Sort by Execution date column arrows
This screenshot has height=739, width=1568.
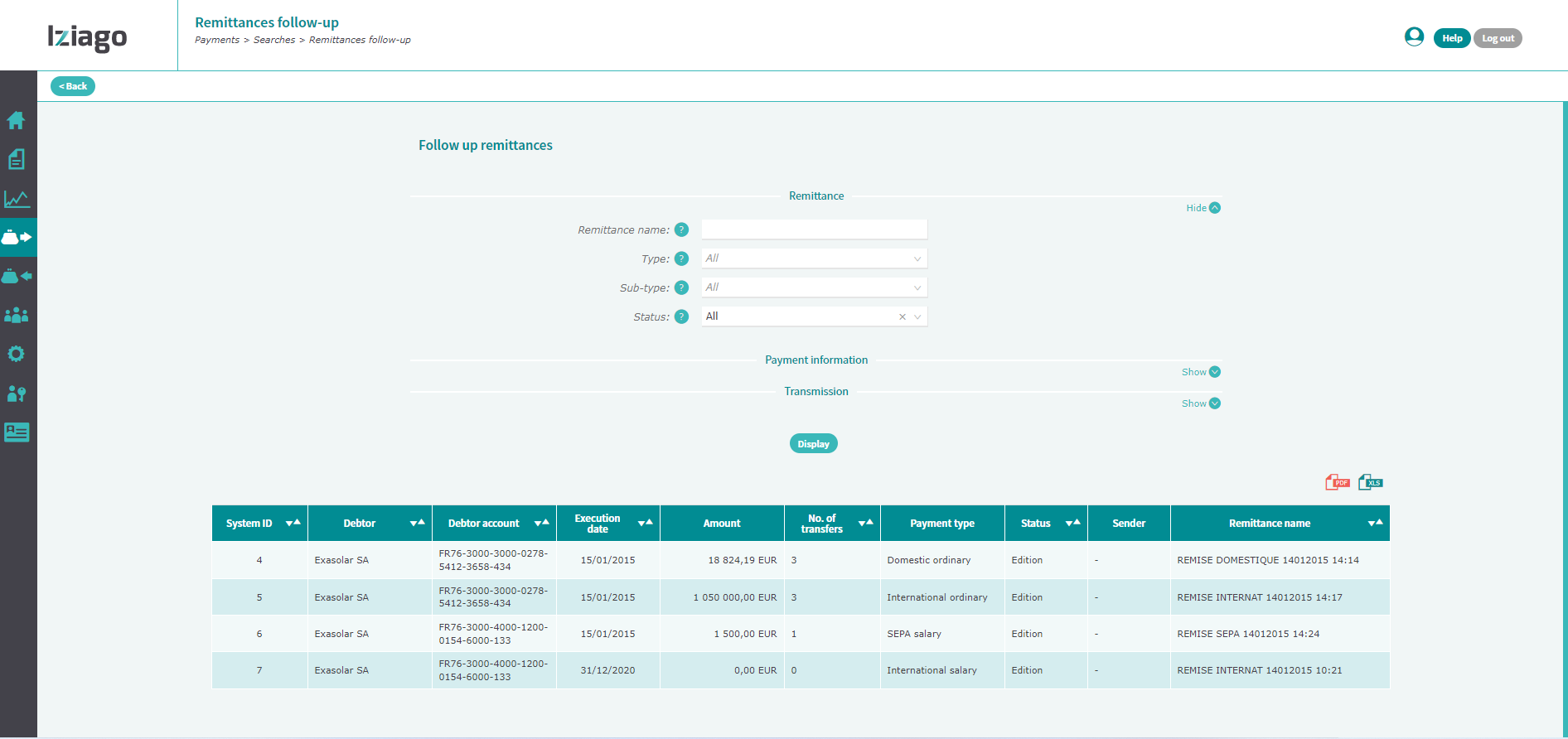click(x=646, y=523)
